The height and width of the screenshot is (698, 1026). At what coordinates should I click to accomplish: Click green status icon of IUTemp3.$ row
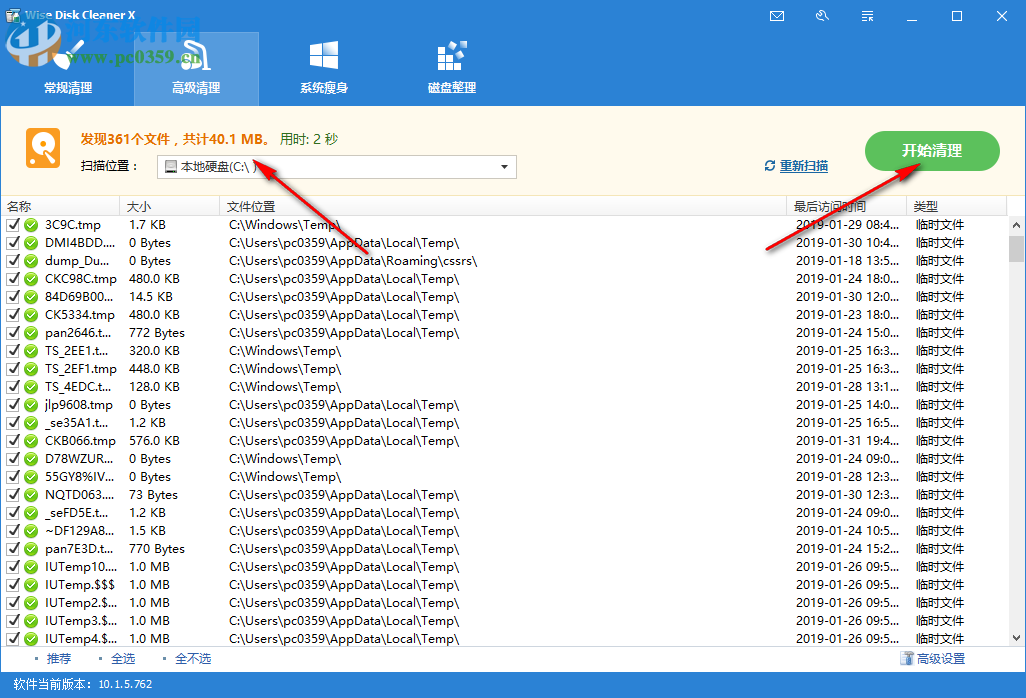pos(31,621)
